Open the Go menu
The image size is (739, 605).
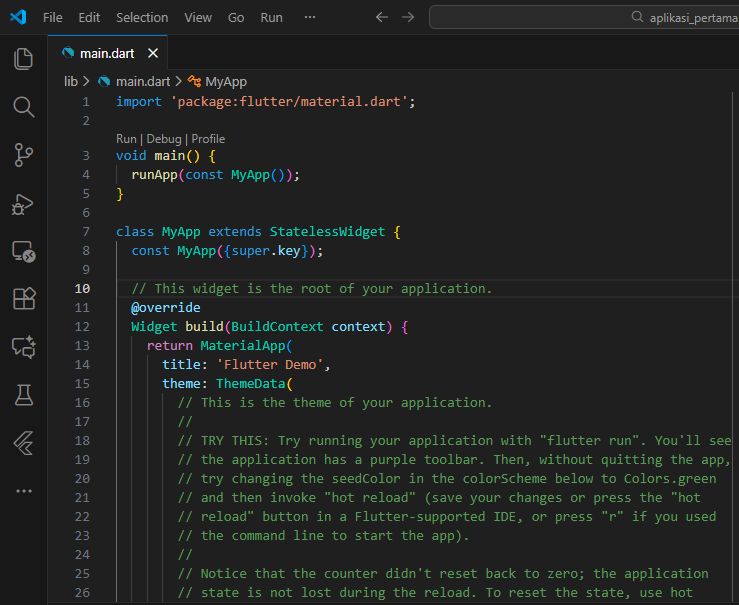tap(236, 17)
